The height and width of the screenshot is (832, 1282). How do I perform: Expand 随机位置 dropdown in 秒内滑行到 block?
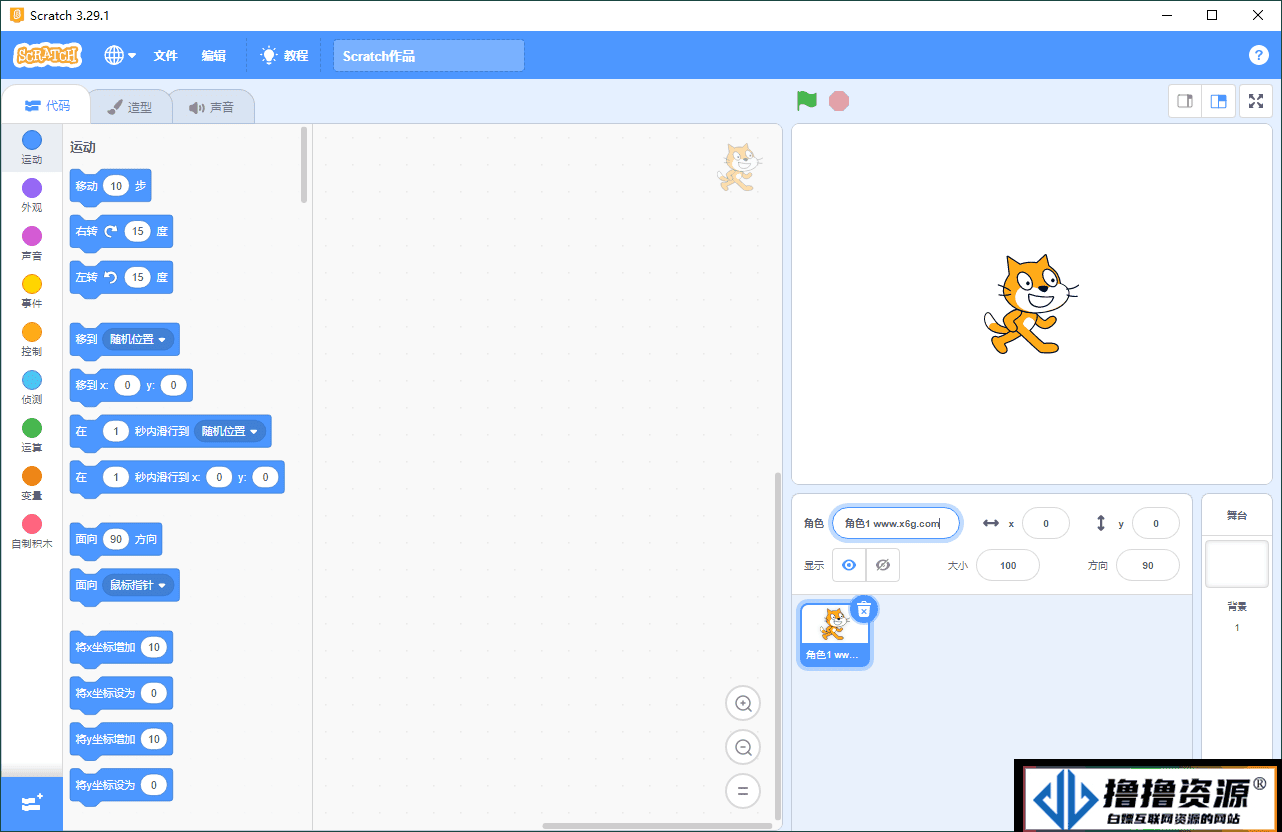pos(229,431)
